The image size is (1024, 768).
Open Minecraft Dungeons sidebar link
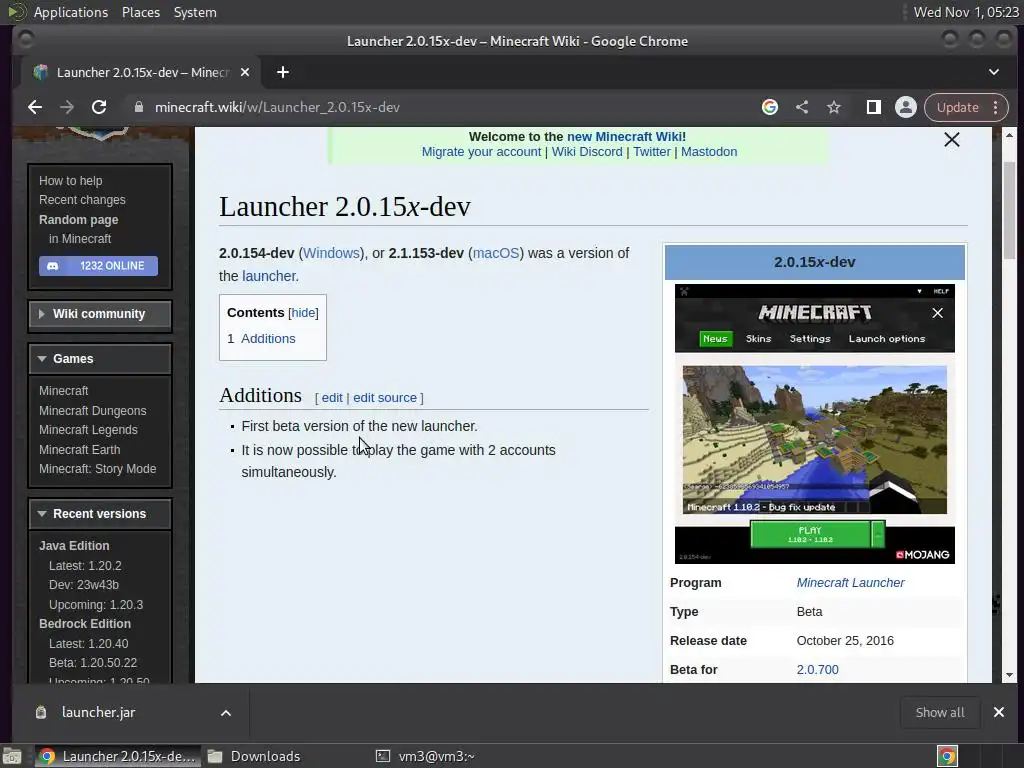pos(93,411)
